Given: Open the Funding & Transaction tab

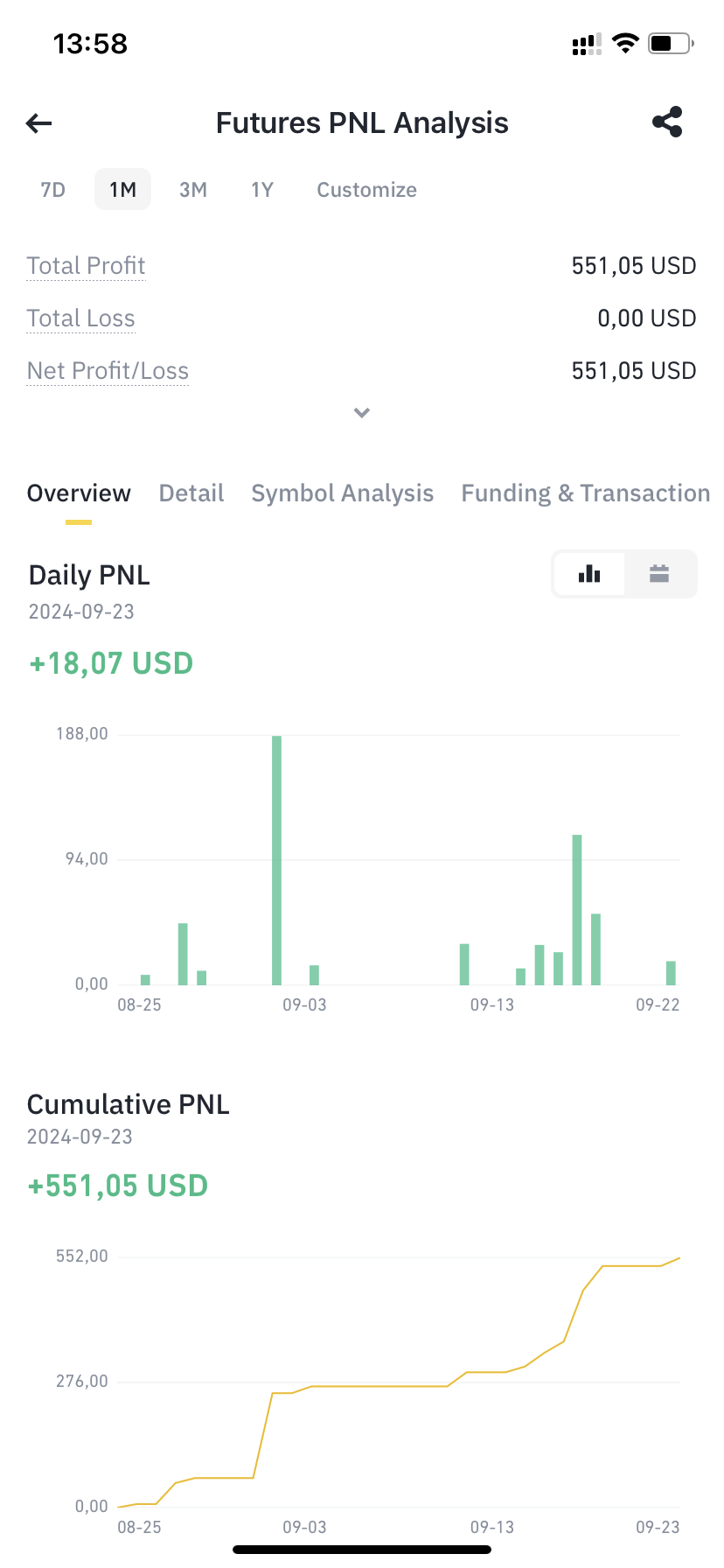Looking at the screenshot, I should (586, 493).
